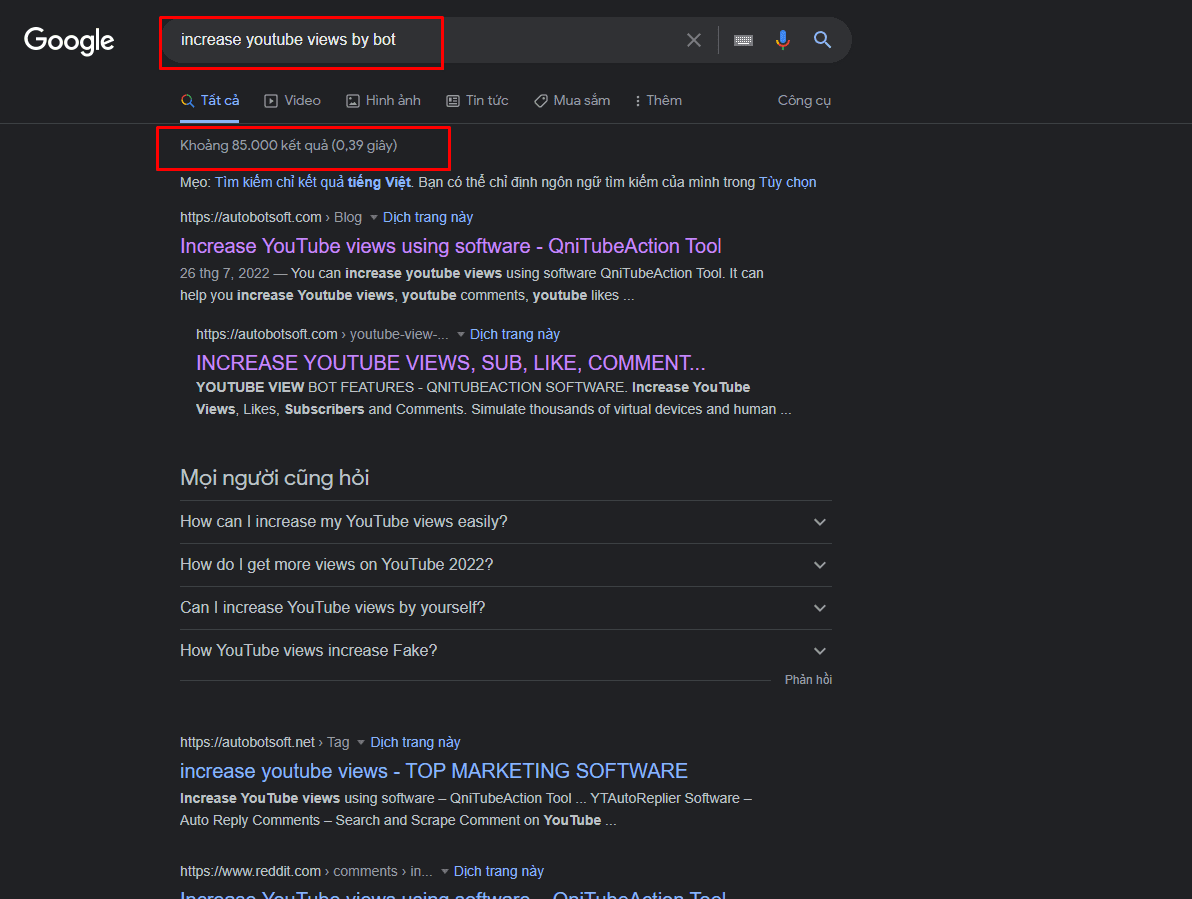
Task: Start voice search with microphone icon
Action: point(782,40)
